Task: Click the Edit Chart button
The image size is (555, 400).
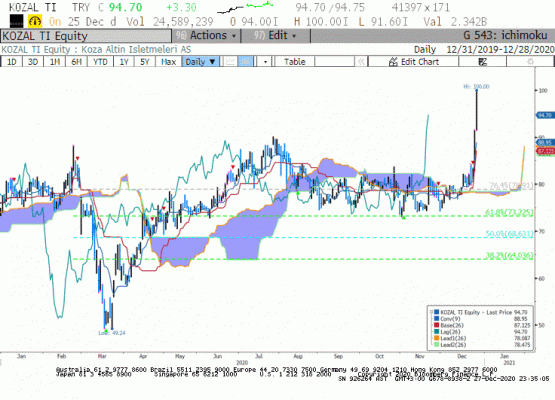Action: click(x=413, y=62)
